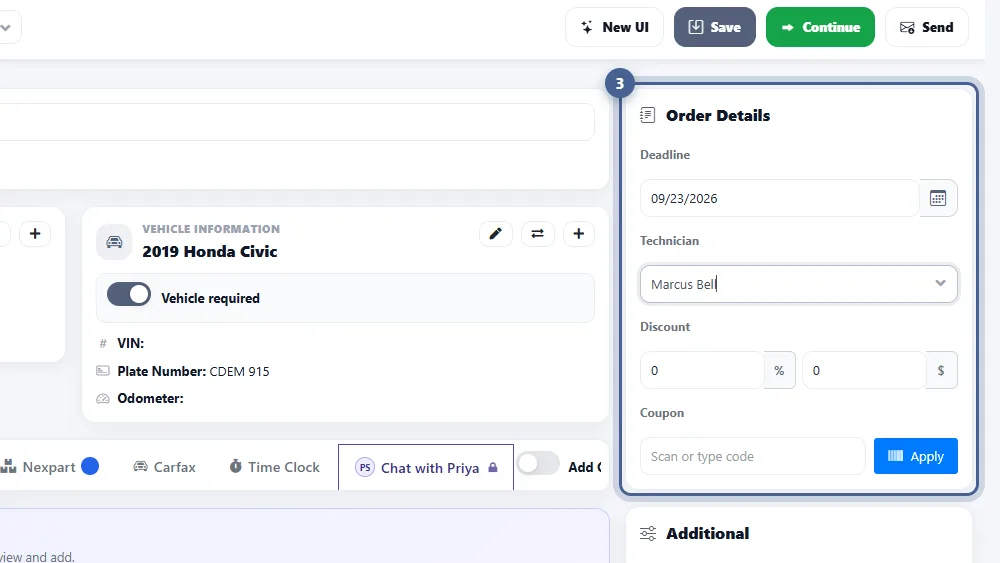Screen dimensions: 1000x563
Task: Click the Additional settings sliders icon
Action: point(648,534)
